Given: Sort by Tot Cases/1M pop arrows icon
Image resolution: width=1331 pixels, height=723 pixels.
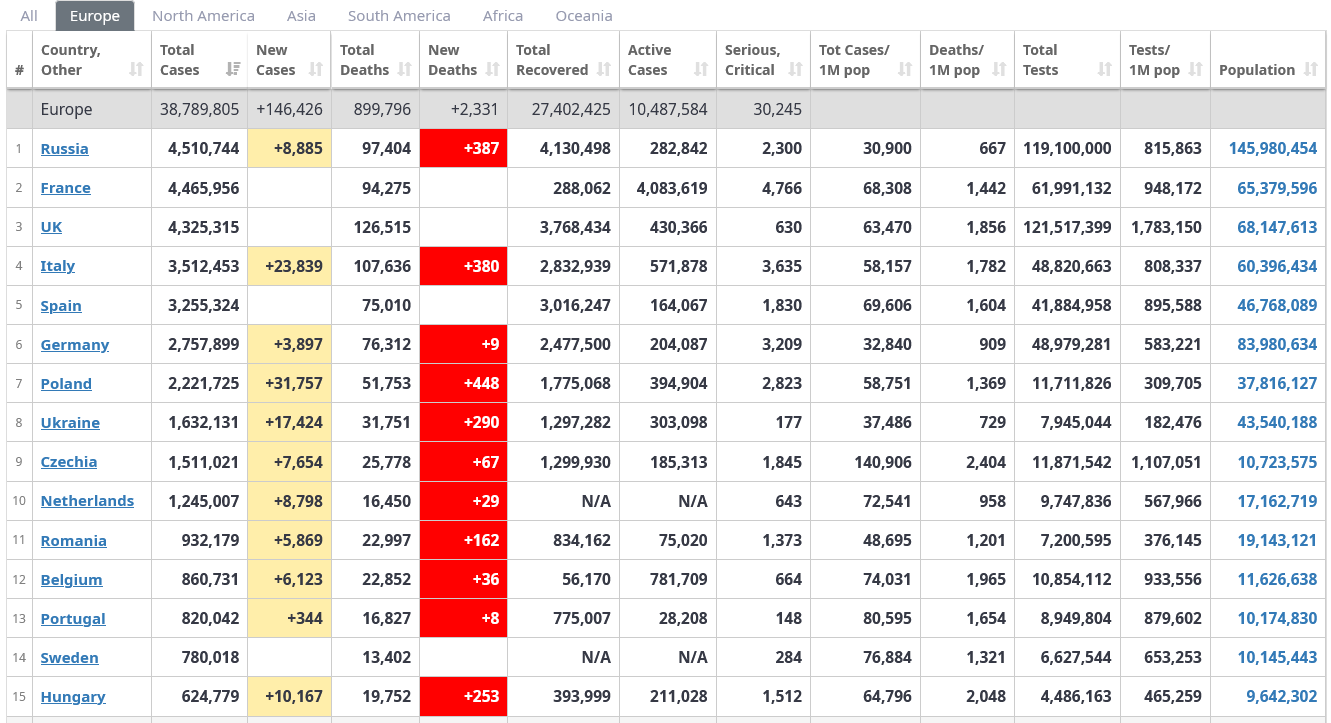Looking at the screenshot, I should click(905, 70).
